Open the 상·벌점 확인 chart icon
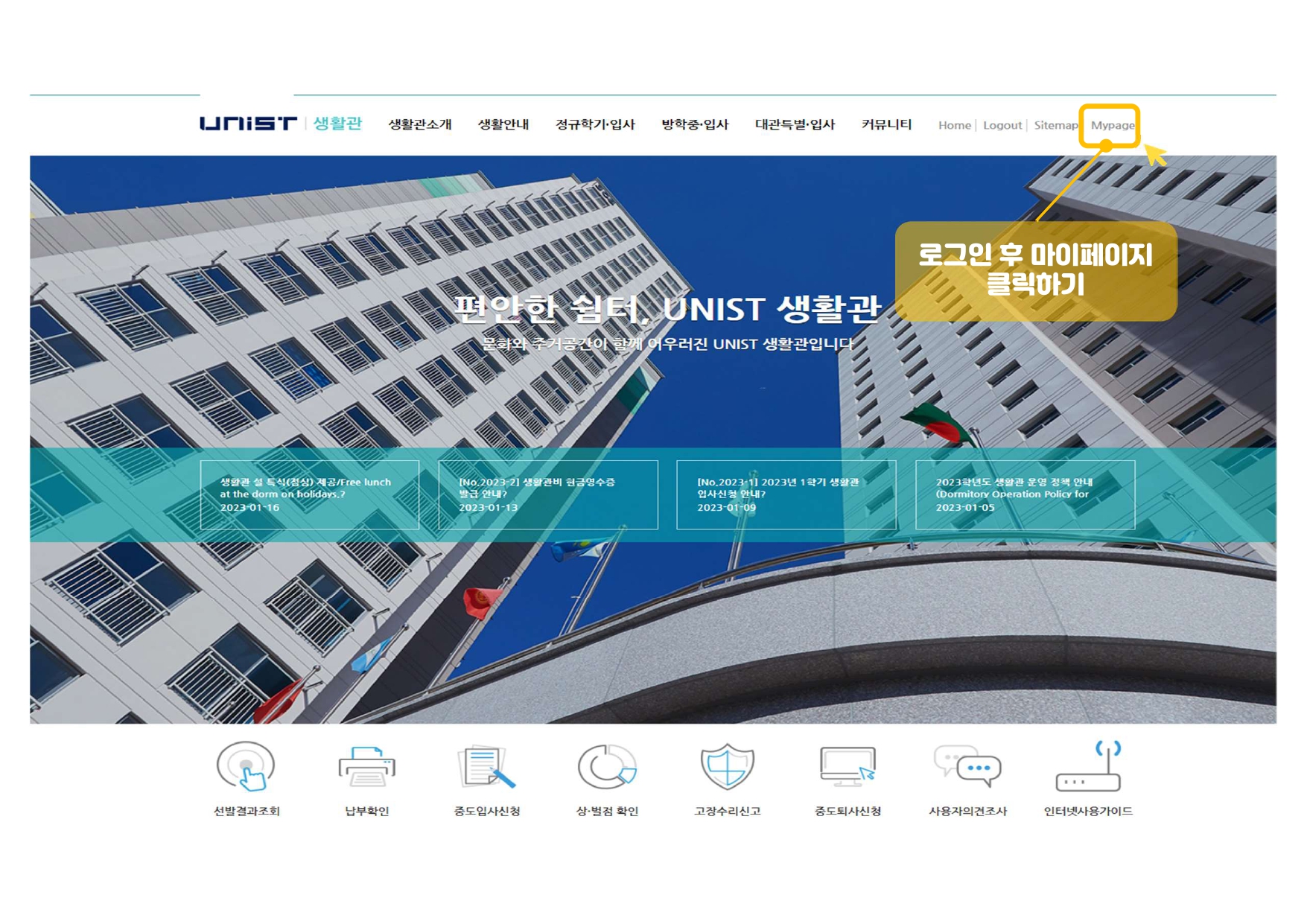The image size is (1307, 924). [x=607, y=767]
